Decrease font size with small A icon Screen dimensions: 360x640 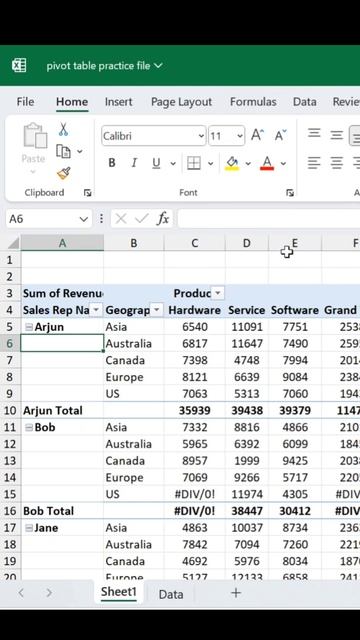point(280,135)
